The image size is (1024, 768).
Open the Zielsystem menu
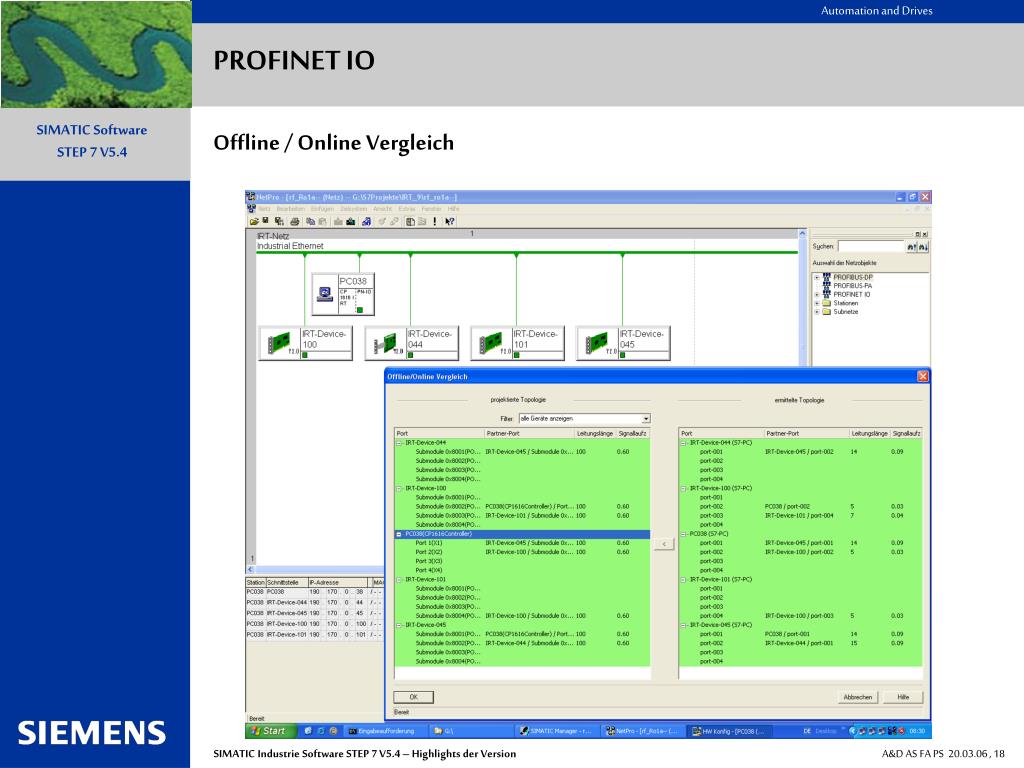(x=354, y=209)
